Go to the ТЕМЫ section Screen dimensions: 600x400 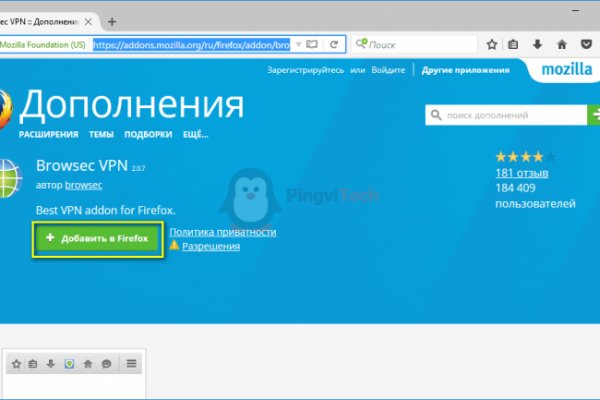104,134
